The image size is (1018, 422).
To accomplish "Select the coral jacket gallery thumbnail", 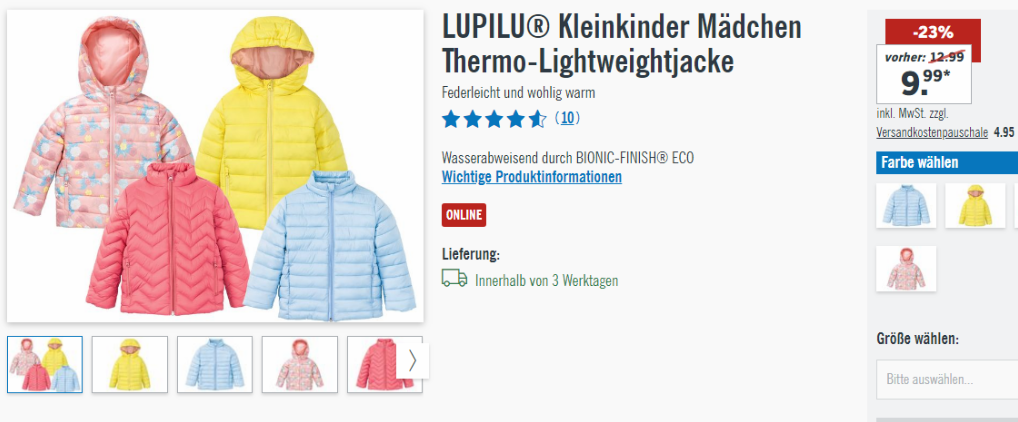I will pos(384,364).
